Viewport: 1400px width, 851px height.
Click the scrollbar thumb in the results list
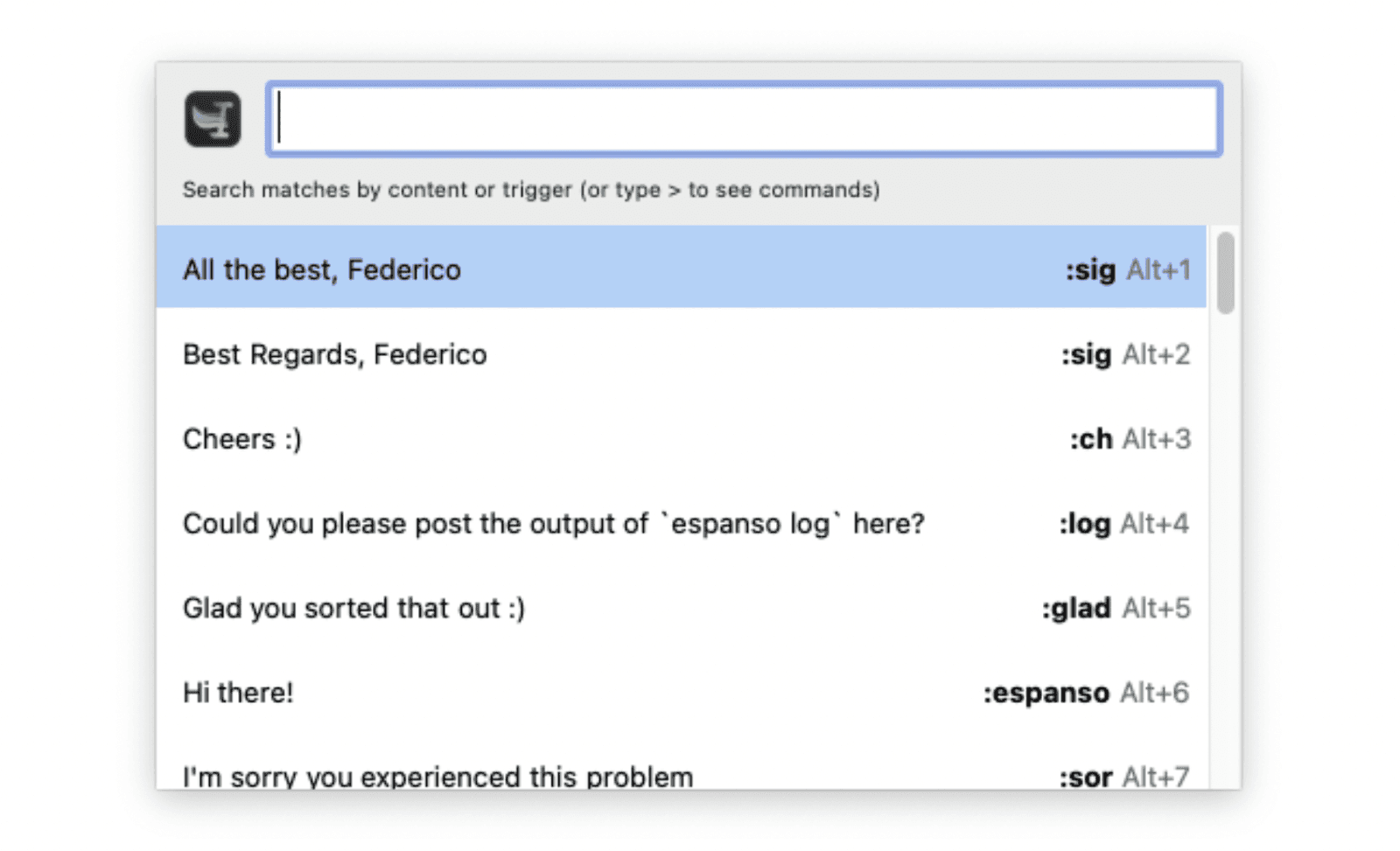click(x=1225, y=272)
